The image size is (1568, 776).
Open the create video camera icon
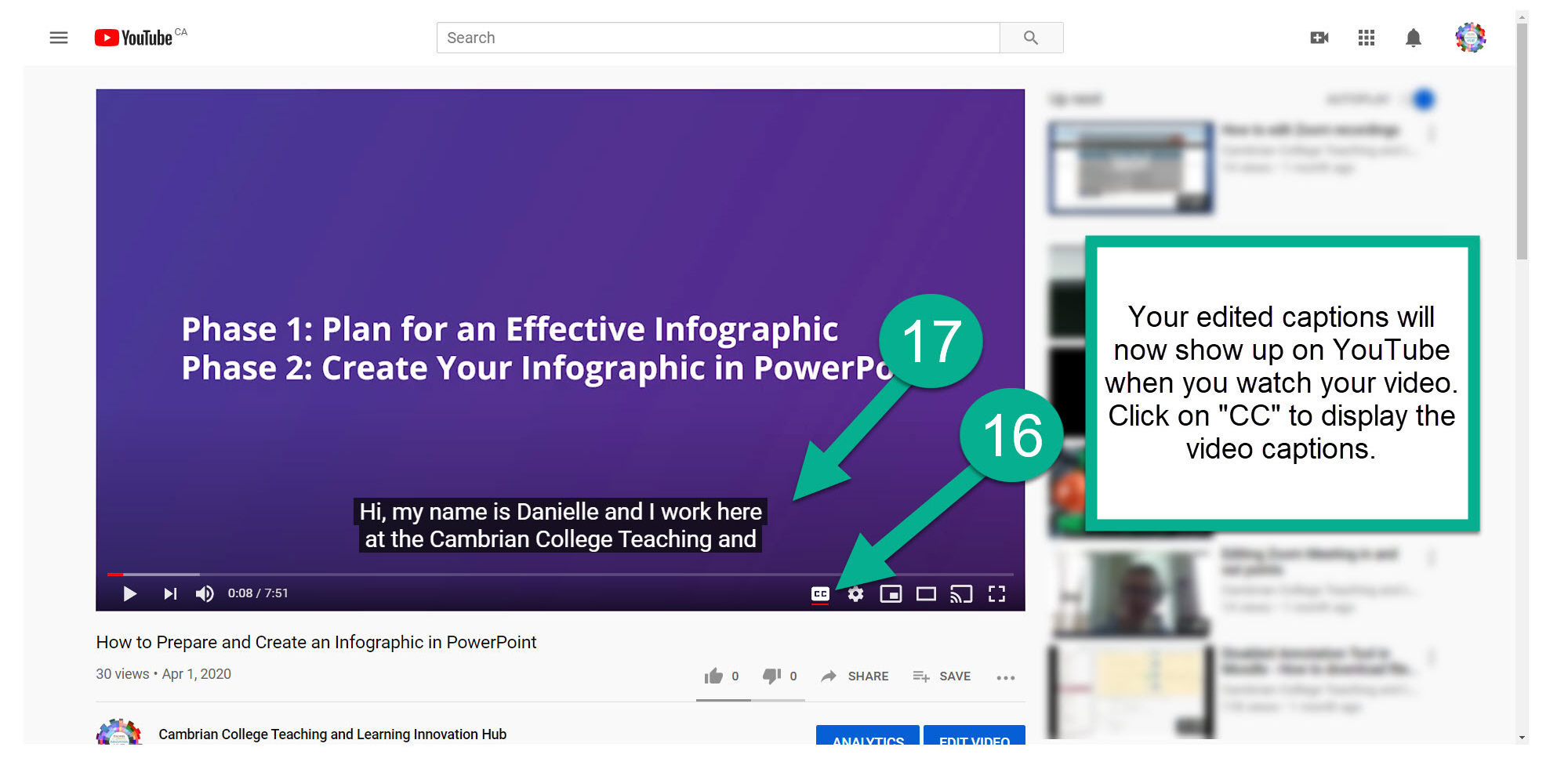[x=1319, y=38]
